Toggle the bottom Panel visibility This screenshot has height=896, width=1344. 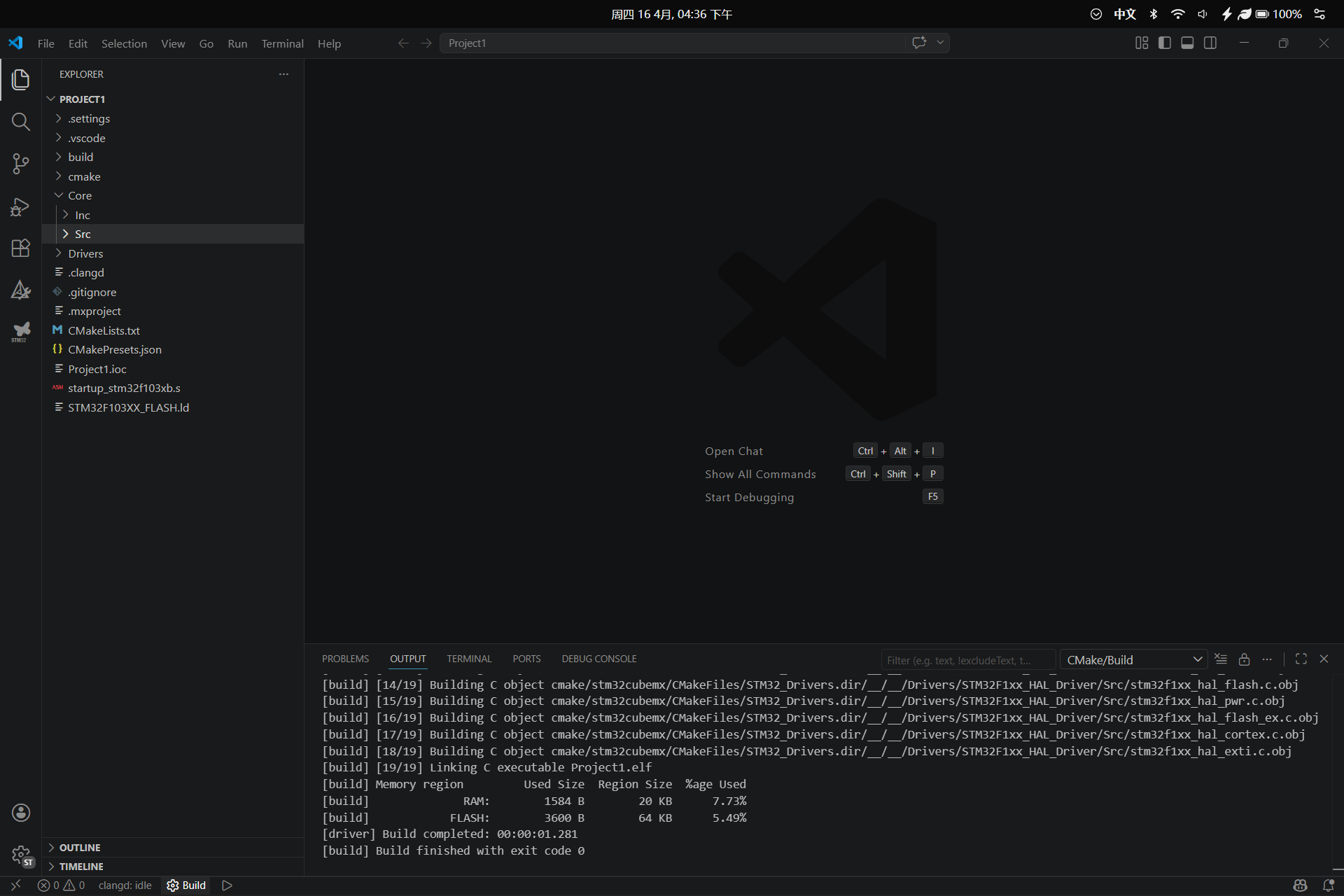(1187, 43)
